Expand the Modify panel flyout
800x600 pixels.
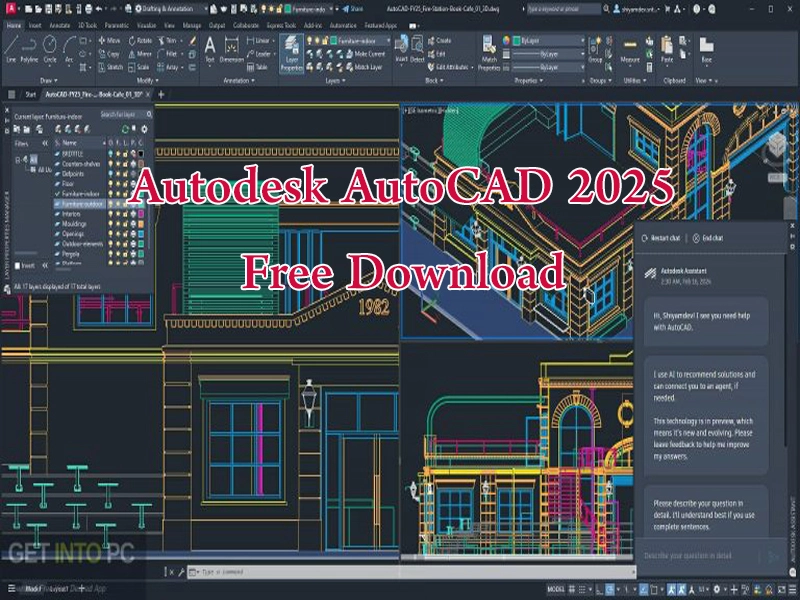point(147,81)
